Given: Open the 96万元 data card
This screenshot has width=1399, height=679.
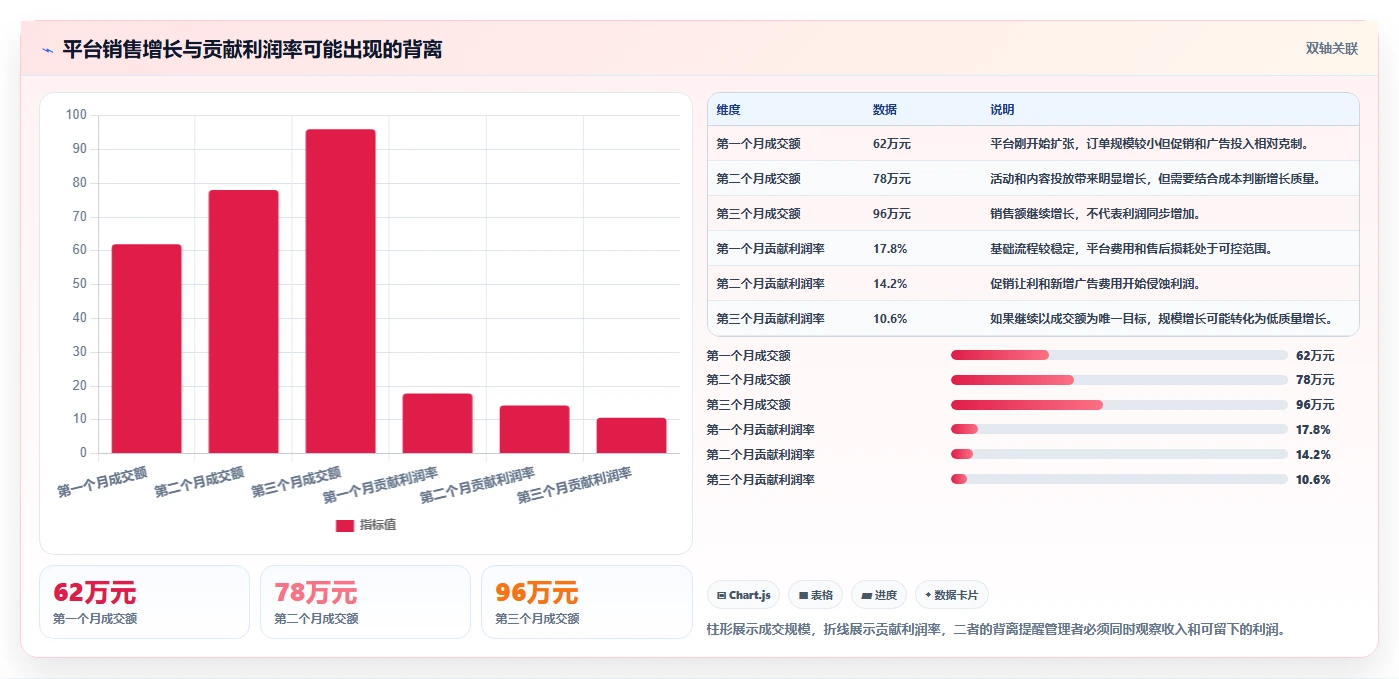Looking at the screenshot, I should click(586, 602).
